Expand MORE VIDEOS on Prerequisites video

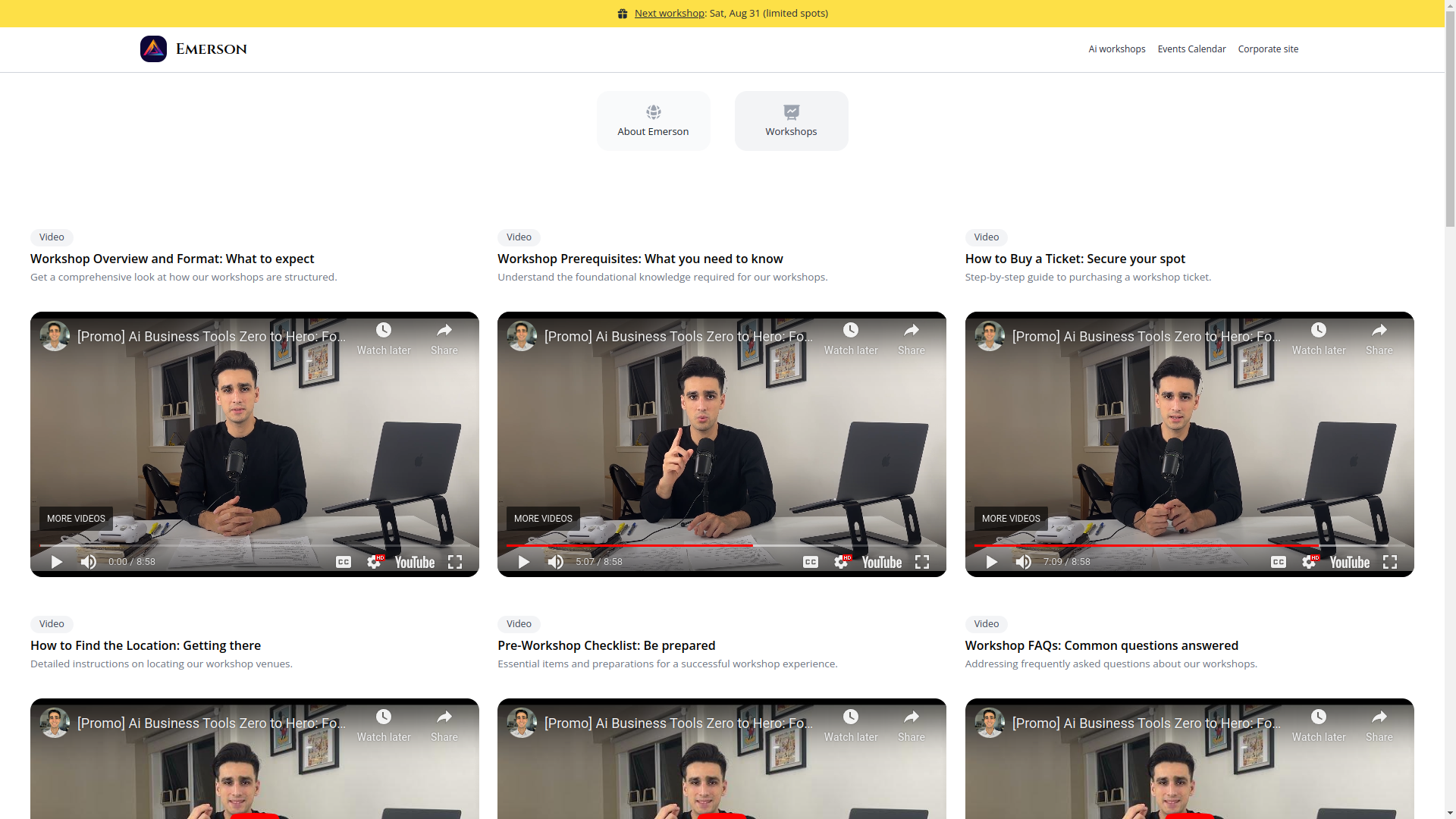[543, 519]
